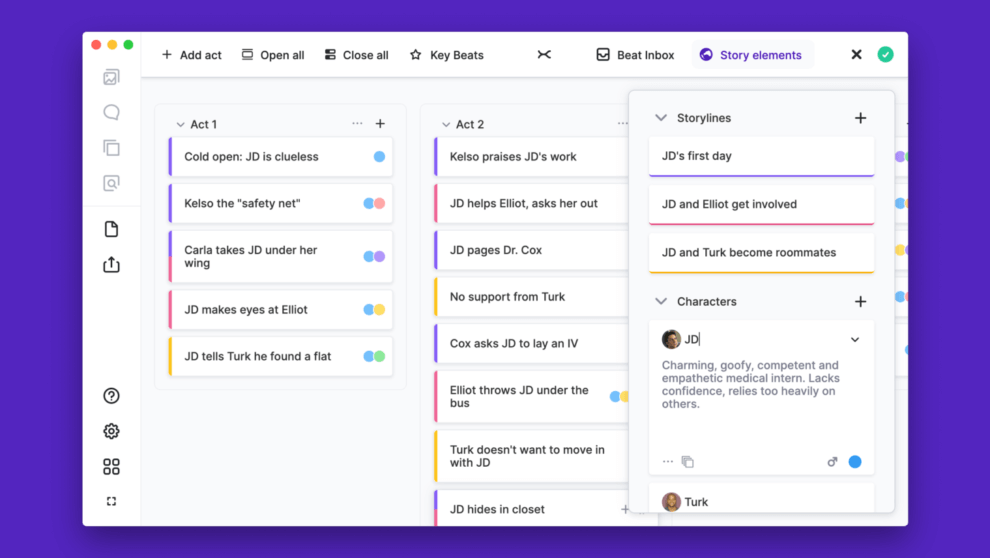Select the JD's first day storyline
This screenshot has width=990, height=558.
tap(761, 156)
